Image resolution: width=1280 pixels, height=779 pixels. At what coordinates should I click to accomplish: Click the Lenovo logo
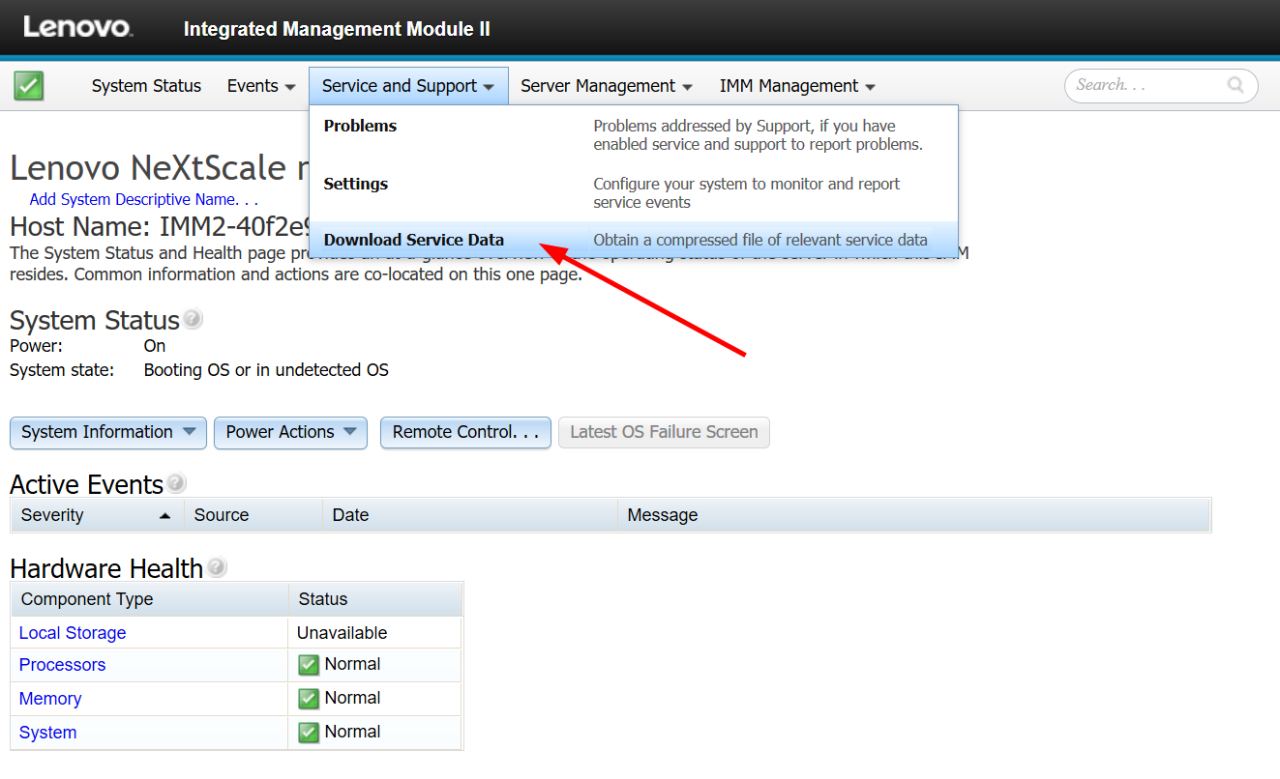[x=77, y=28]
